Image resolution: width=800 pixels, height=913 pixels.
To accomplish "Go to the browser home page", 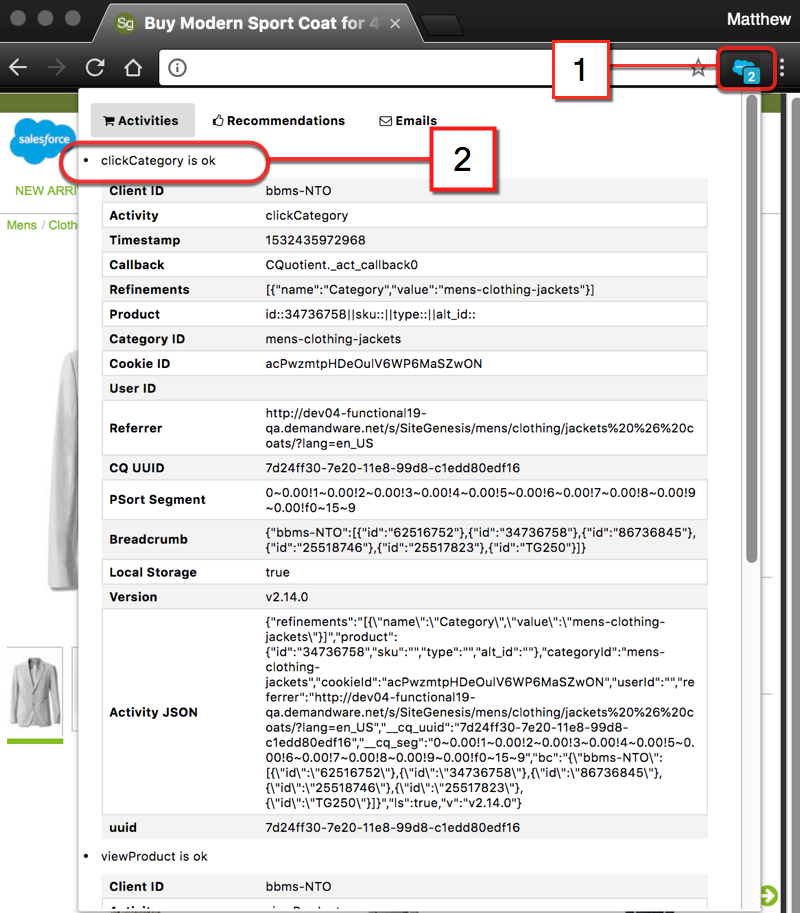I will coord(133,68).
